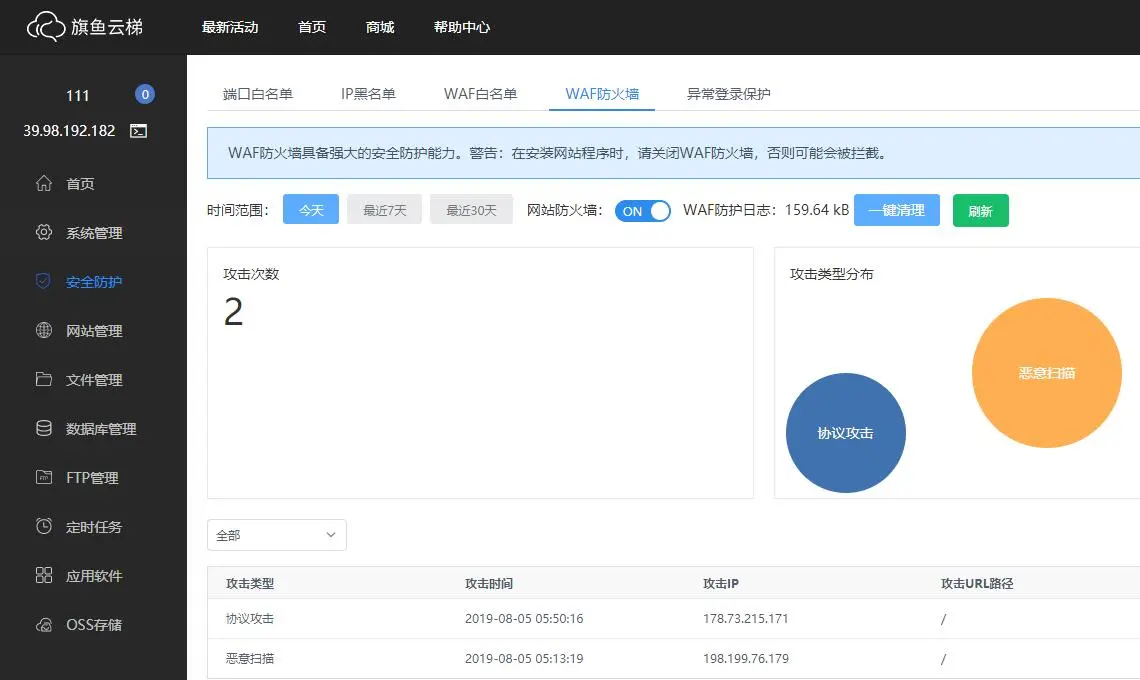
Task: Switch to the 端口白名单 tab
Action: [257, 94]
